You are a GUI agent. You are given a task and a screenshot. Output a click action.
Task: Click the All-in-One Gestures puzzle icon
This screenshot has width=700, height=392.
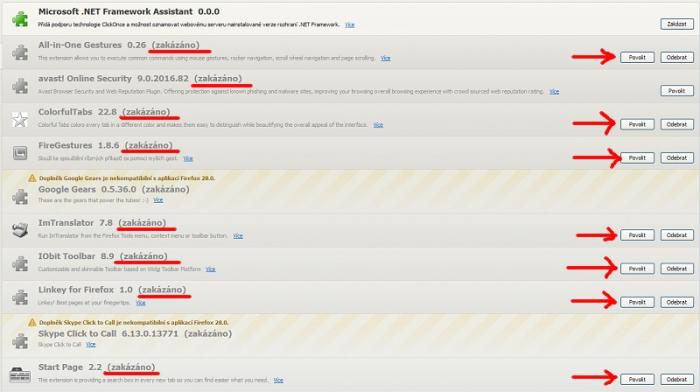click(20, 53)
